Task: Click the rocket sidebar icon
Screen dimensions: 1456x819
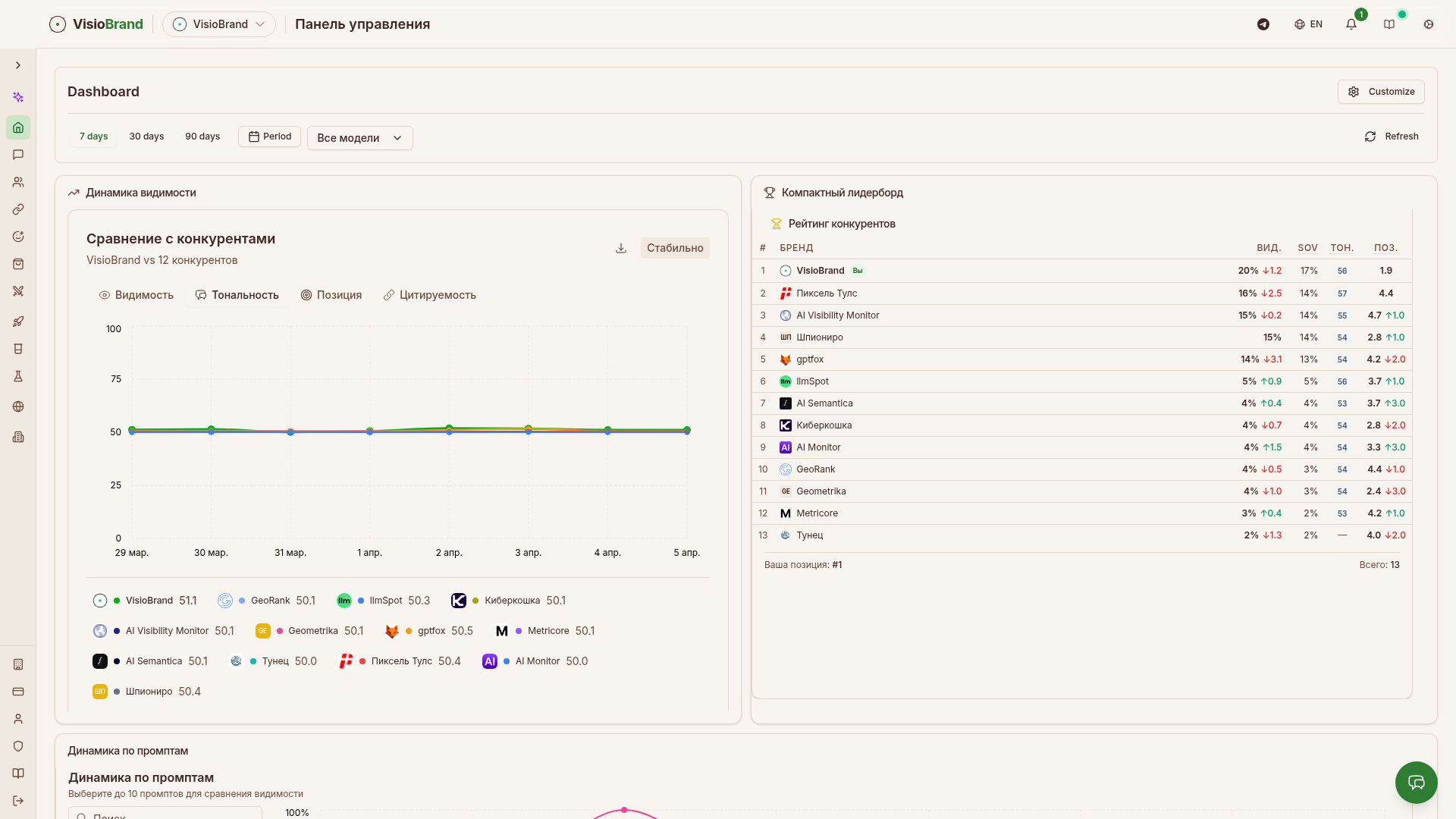Action: pos(18,322)
